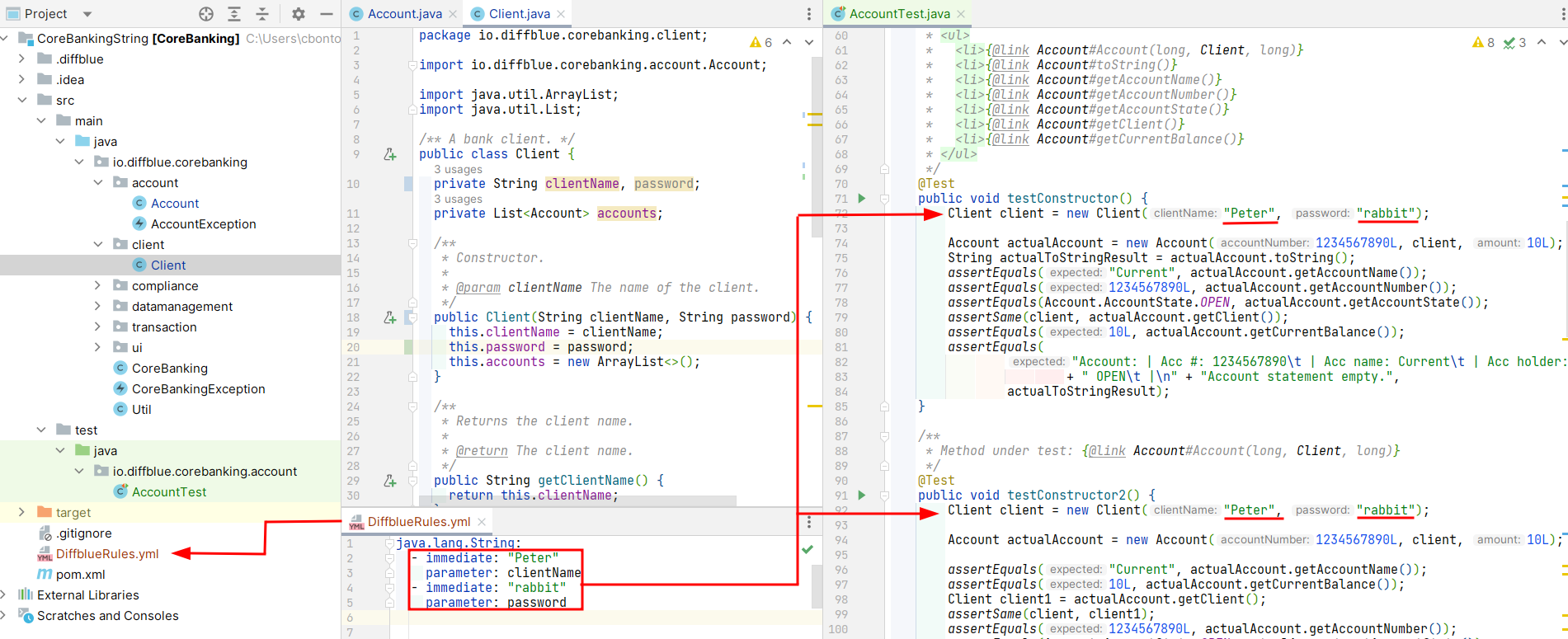Expand the compliance package folder

pos(97,286)
